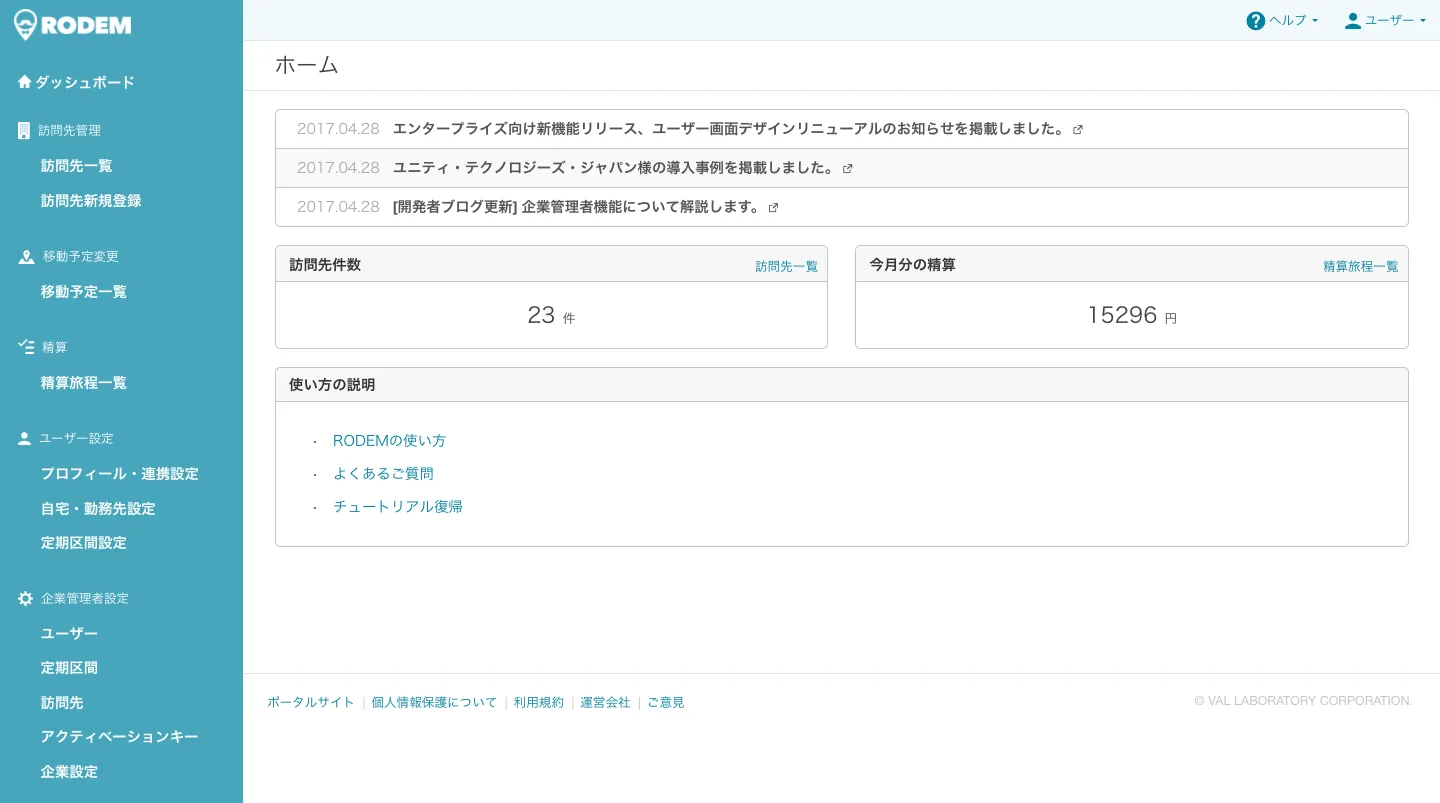1440x803 pixels.
Task: Click external link icon after ユニティ・テクノロジーズ news
Action: (847, 169)
